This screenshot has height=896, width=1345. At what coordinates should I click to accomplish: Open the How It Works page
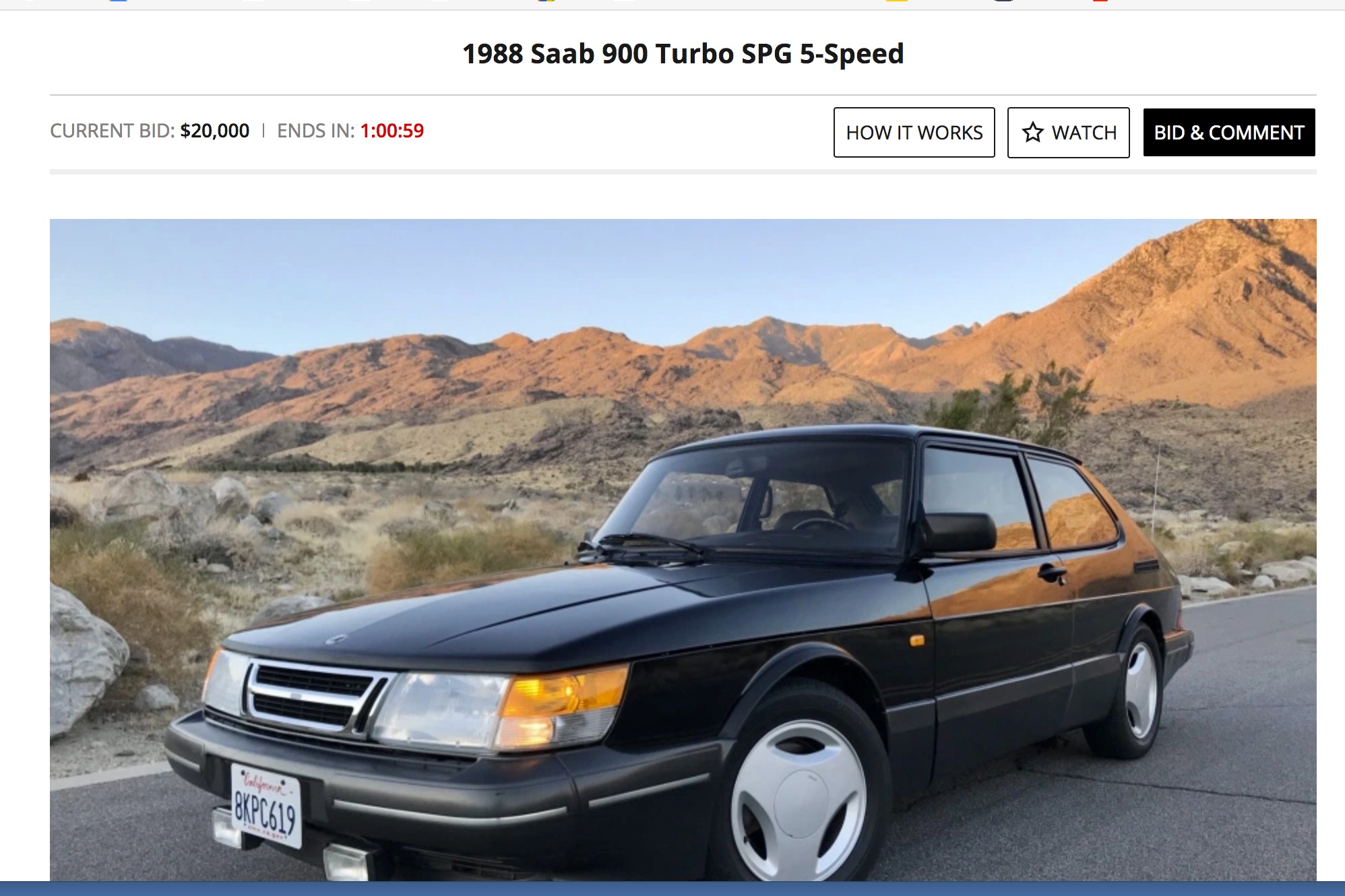coord(914,133)
